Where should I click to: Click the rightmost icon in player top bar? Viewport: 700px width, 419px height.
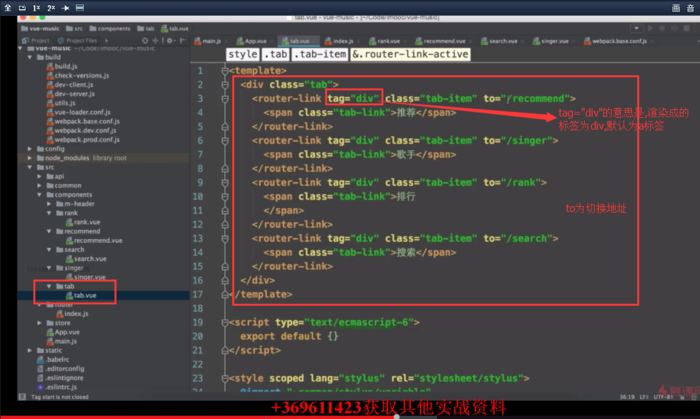point(690,8)
